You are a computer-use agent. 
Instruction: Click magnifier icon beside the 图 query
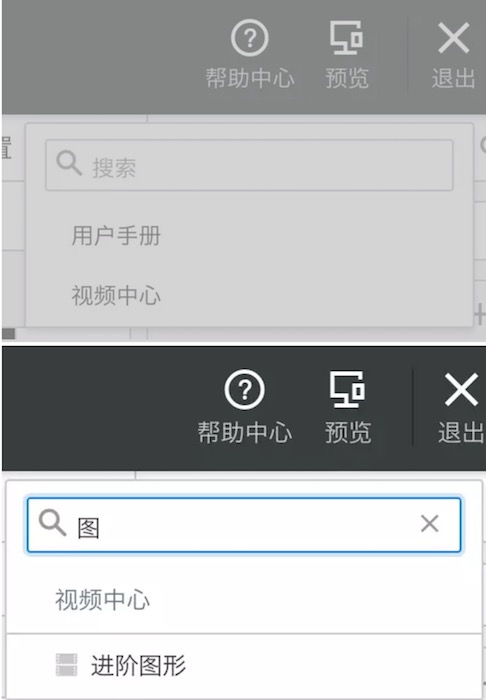[x=53, y=523]
